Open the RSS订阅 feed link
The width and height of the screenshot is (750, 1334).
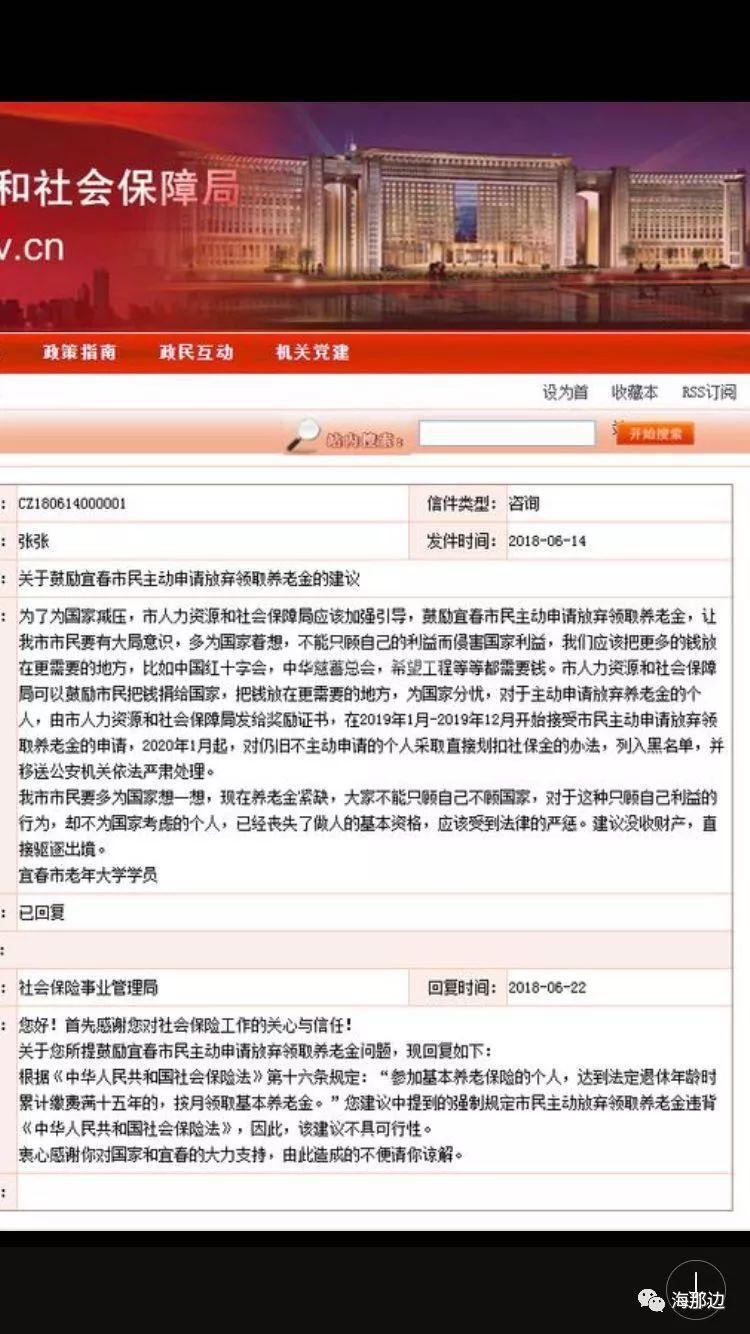click(708, 393)
